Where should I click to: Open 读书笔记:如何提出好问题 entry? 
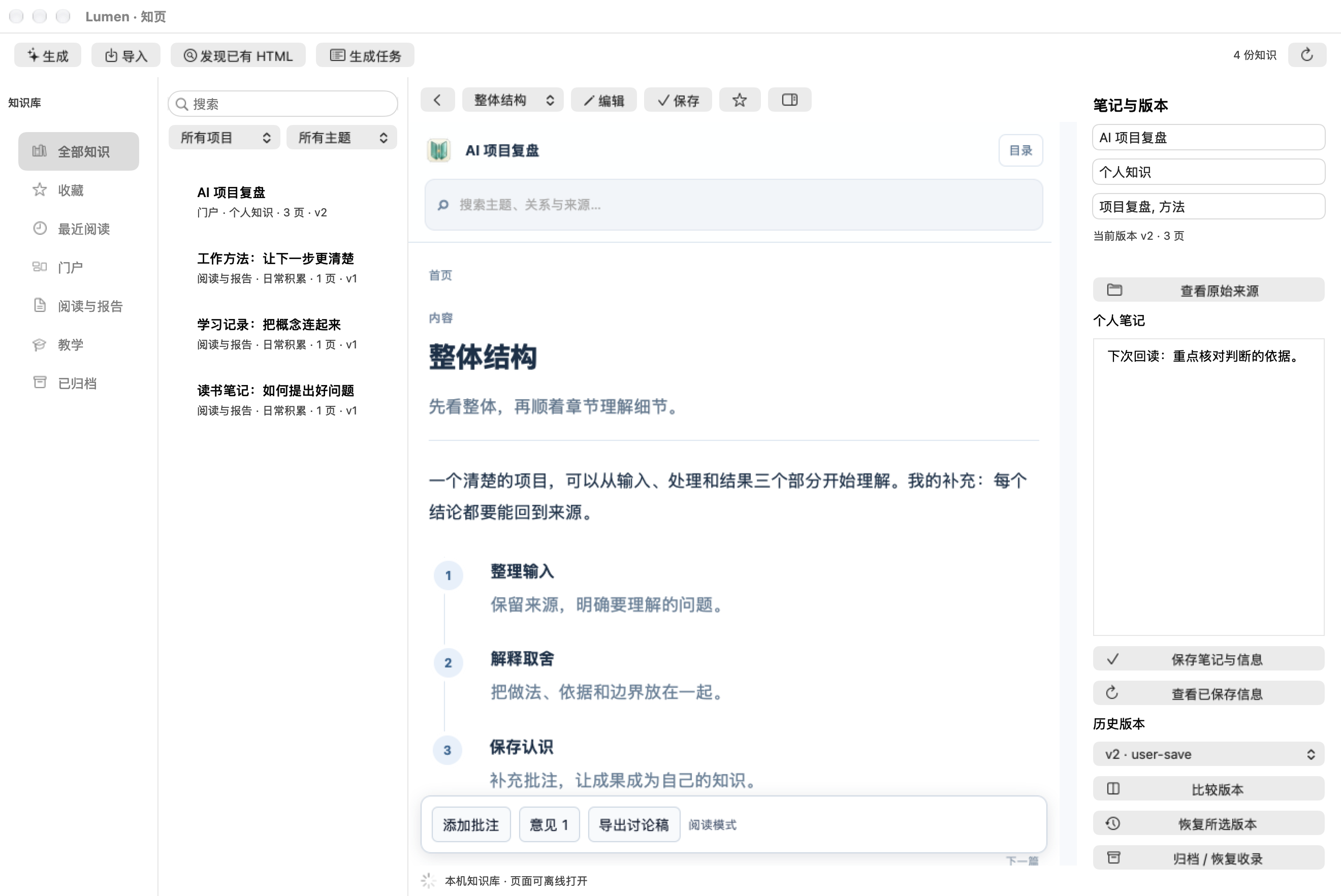pyautogui.click(x=283, y=400)
